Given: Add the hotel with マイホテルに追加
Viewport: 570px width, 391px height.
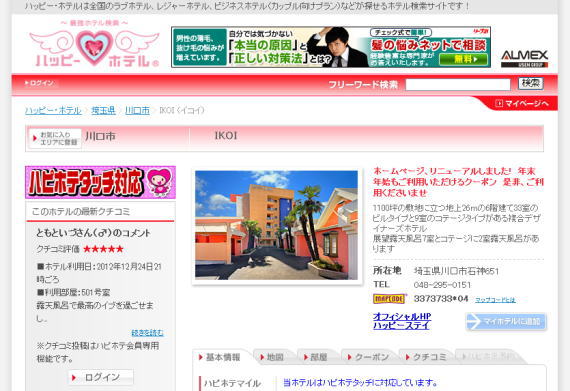Looking at the screenshot, I should [x=506, y=322].
